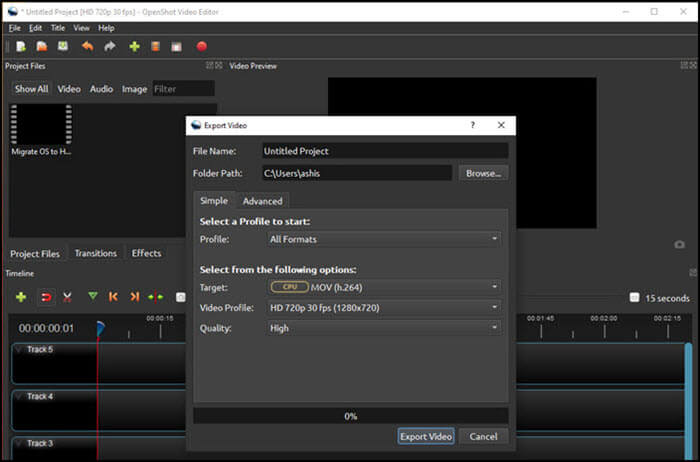The width and height of the screenshot is (700, 462).
Task: Open the Title menu
Action: click(58, 28)
